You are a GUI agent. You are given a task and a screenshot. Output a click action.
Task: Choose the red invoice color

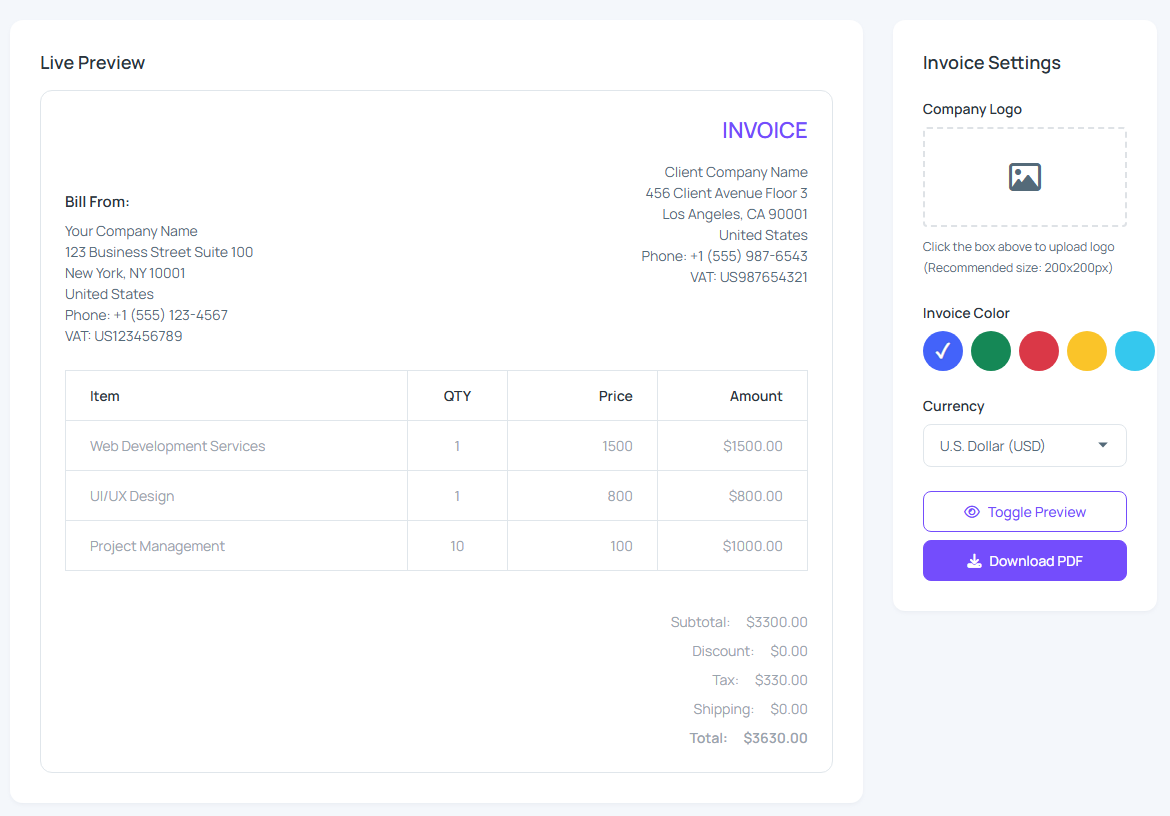1038,351
